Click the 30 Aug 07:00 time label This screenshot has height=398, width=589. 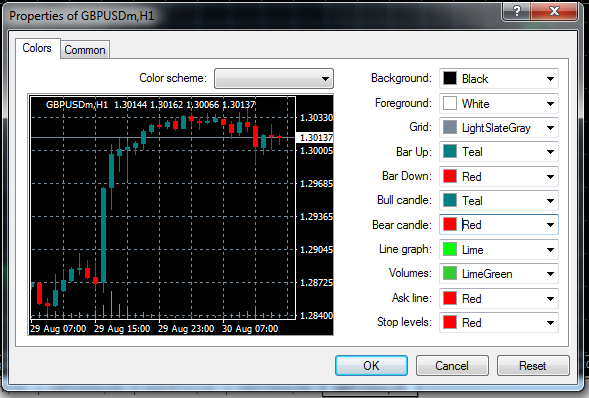coord(250,329)
